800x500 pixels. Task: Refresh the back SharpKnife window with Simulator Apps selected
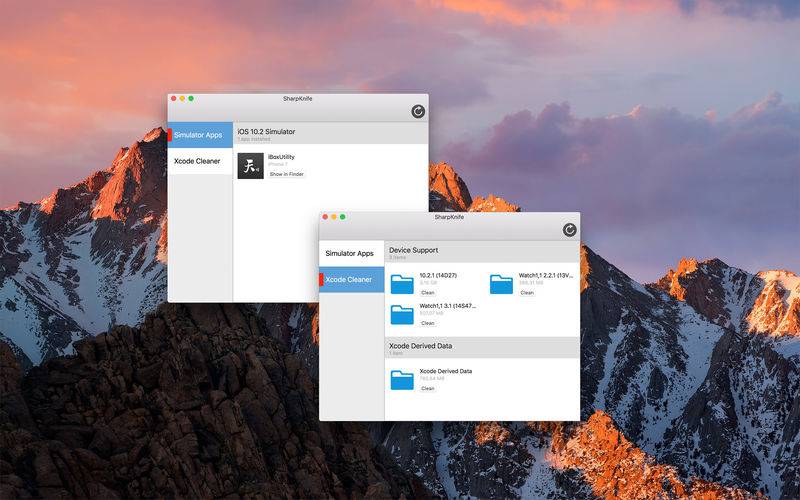418,111
